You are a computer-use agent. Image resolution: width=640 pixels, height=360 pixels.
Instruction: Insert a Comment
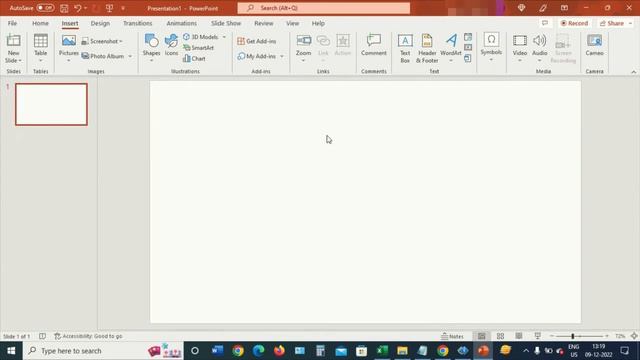tap(373, 46)
